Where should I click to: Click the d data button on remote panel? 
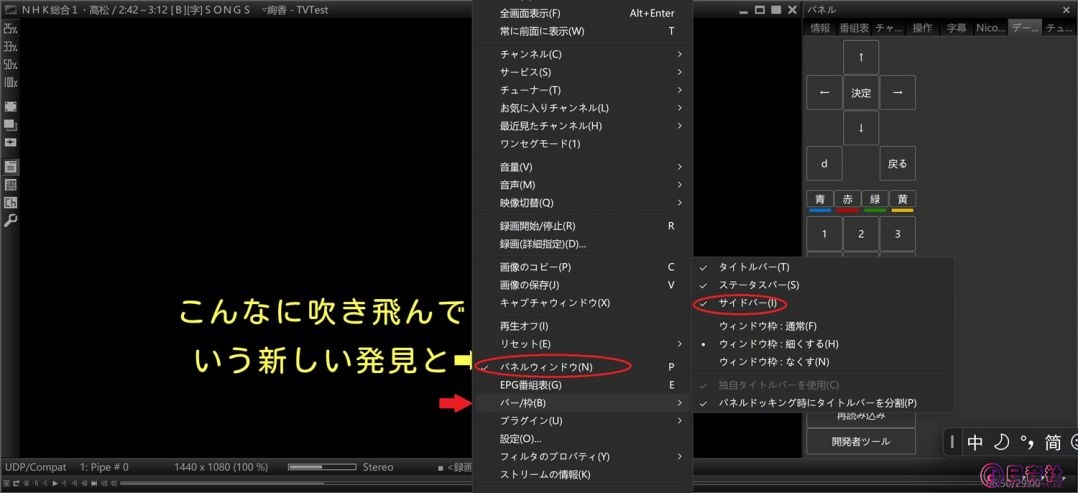pos(824,164)
